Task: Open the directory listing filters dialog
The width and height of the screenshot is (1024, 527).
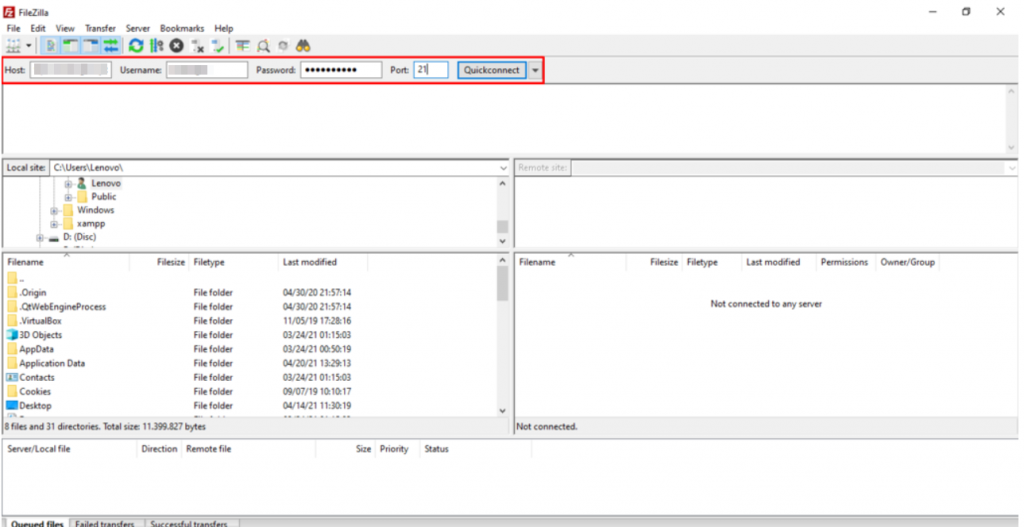Action: coord(243,46)
